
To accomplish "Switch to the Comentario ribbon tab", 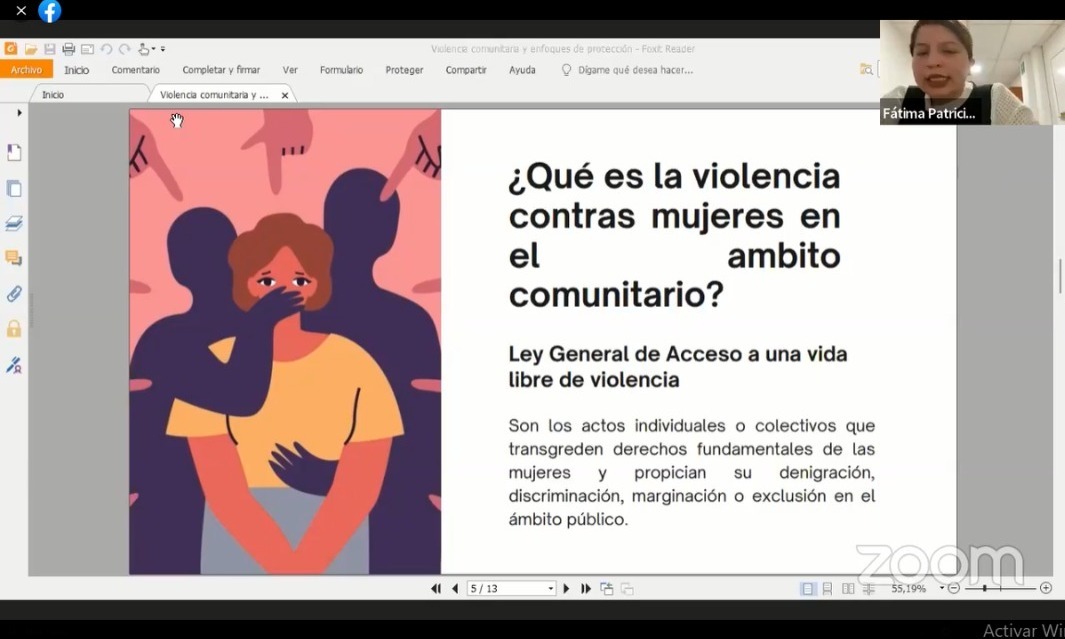I will coord(135,70).
